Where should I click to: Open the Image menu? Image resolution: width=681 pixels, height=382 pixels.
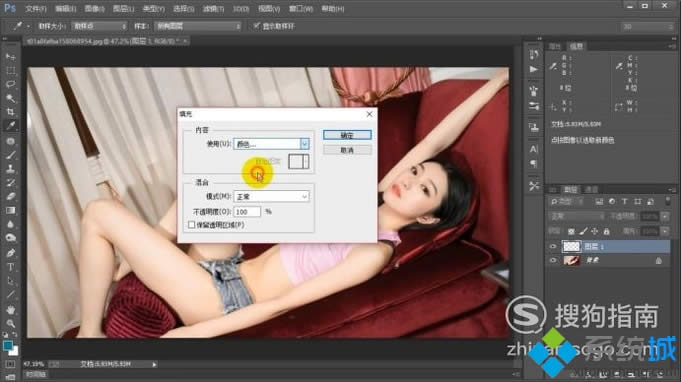pyautogui.click(x=94, y=9)
